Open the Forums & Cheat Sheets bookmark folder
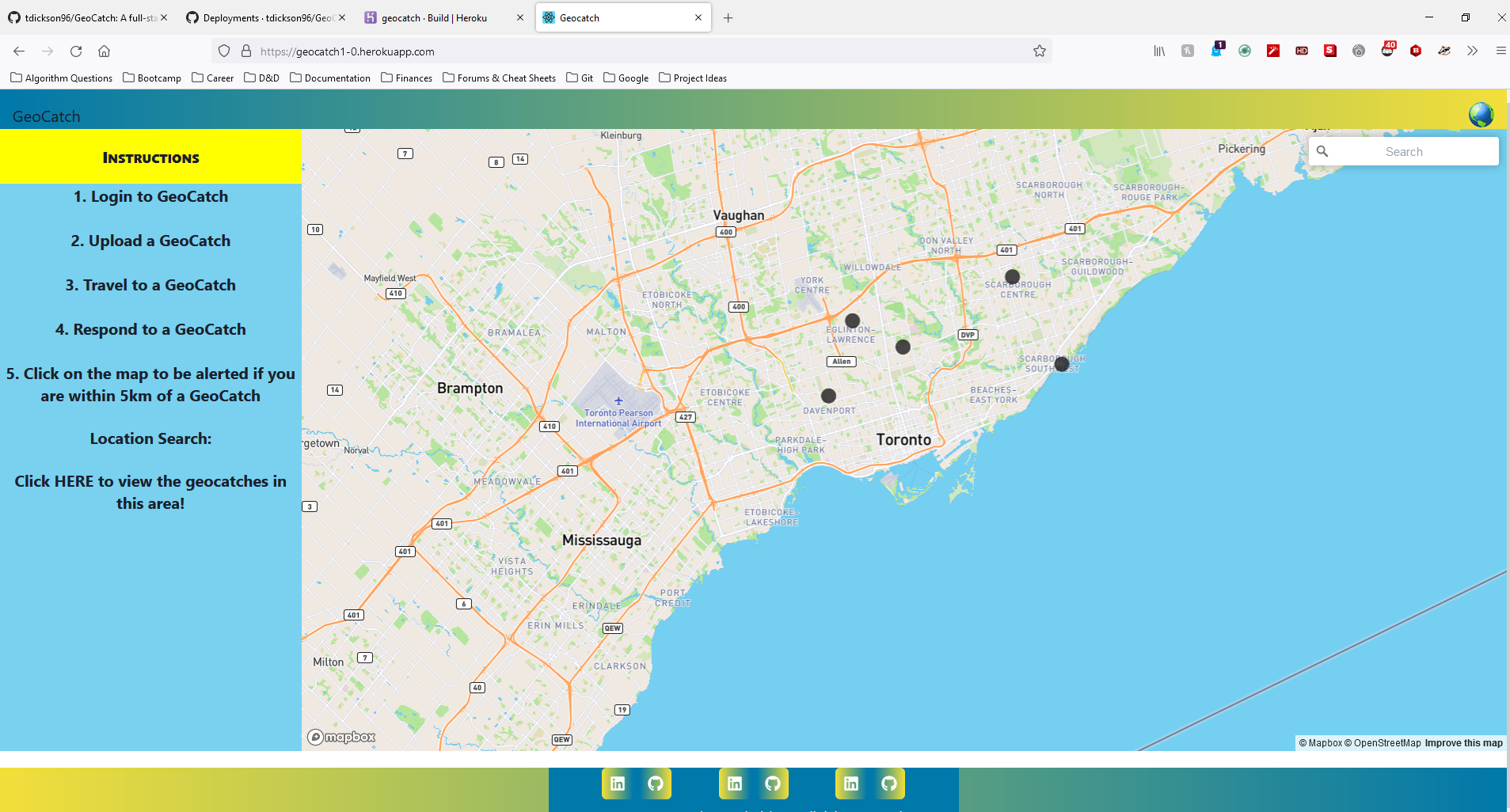The height and width of the screenshot is (812, 1510). (x=500, y=78)
